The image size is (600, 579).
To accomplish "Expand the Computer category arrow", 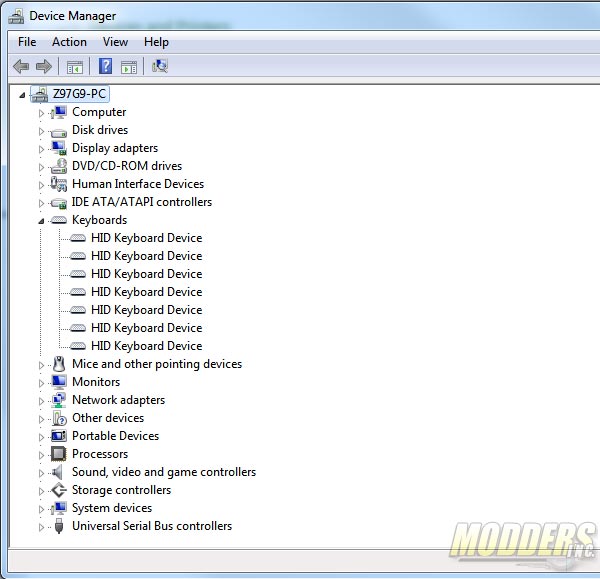I will click(41, 113).
